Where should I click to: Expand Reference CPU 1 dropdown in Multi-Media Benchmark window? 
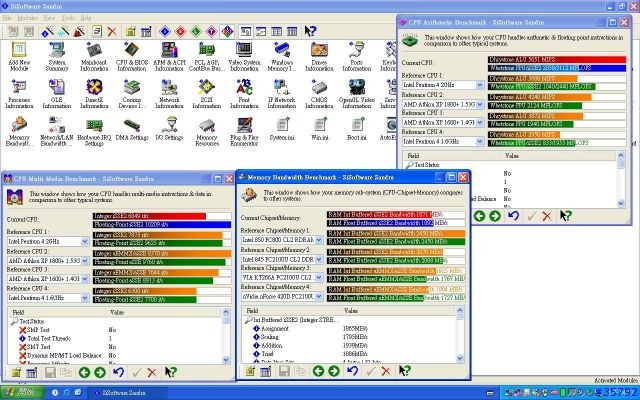(84, 242)
